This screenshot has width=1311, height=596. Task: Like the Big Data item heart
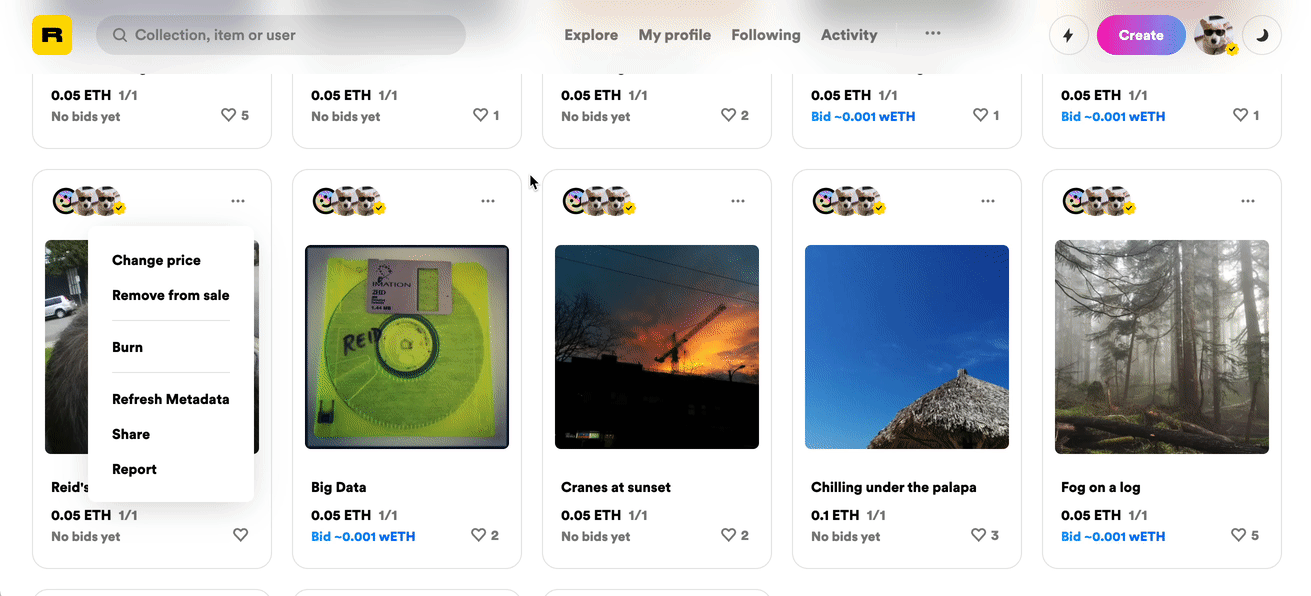point(479,535)
